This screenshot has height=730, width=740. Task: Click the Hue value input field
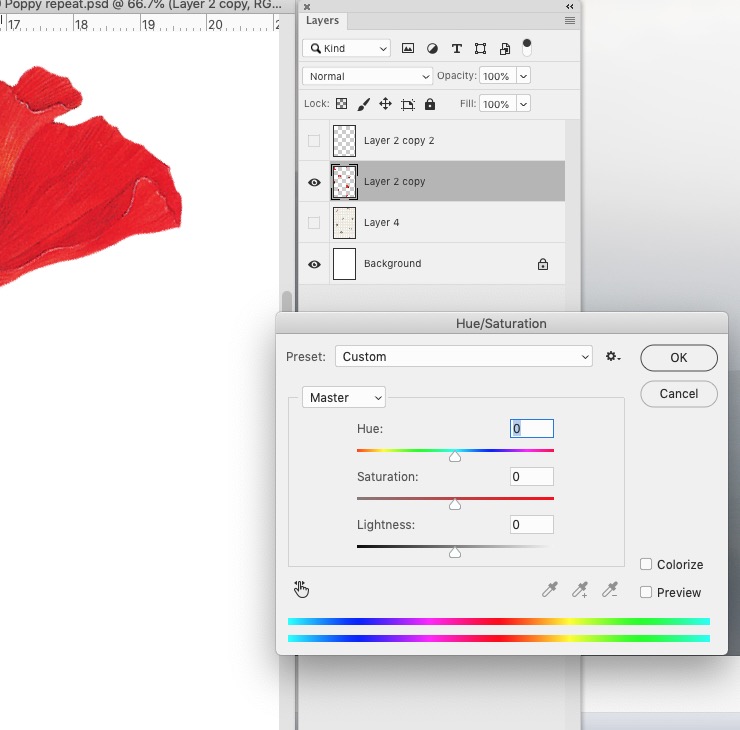(531, 428)
